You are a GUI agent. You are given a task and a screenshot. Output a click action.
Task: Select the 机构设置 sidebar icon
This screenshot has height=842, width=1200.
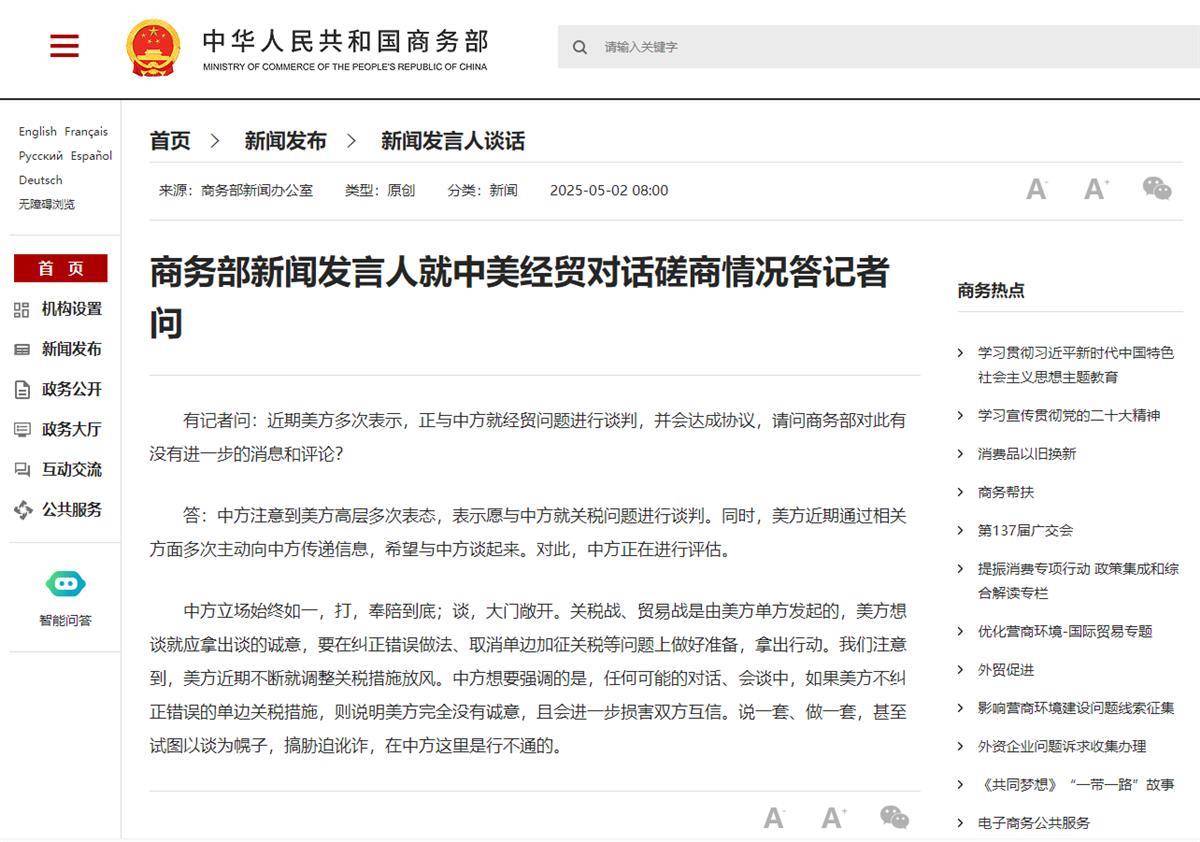pos(20,310)
